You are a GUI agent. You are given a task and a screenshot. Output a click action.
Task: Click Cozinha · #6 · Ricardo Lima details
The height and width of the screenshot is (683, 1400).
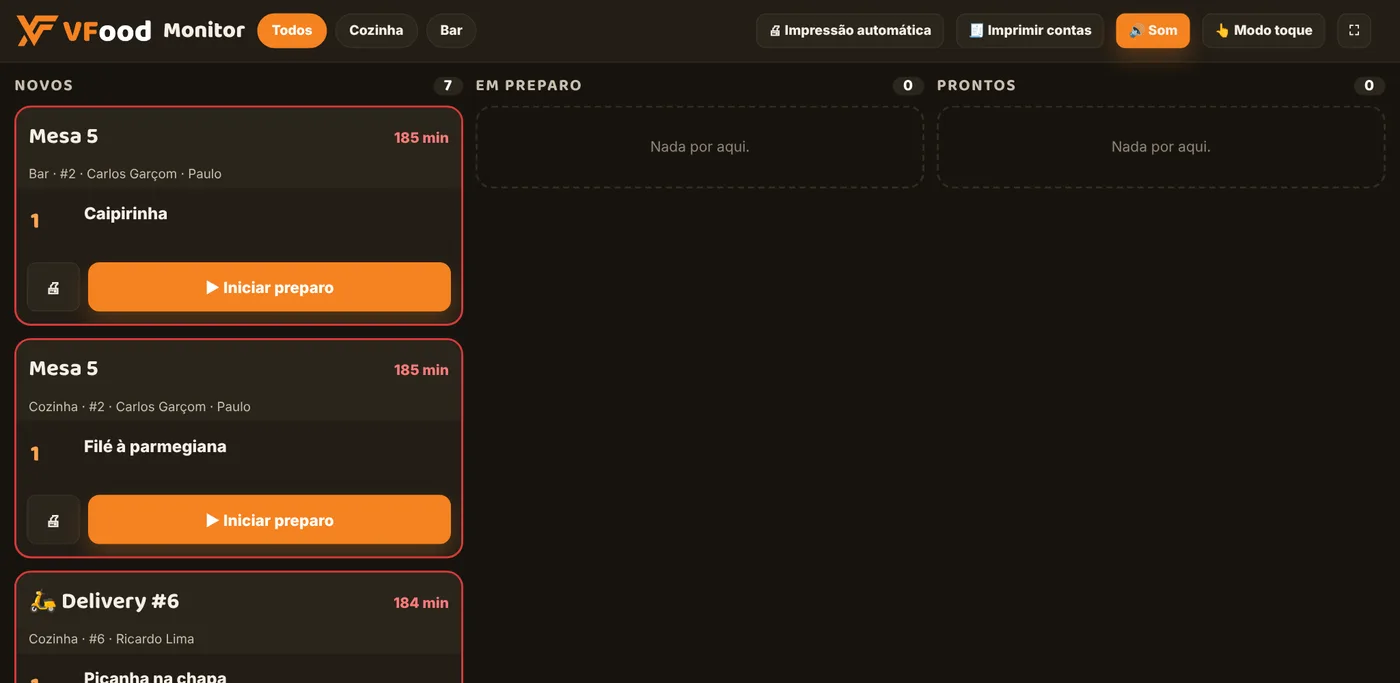click(x=112, y=639)
